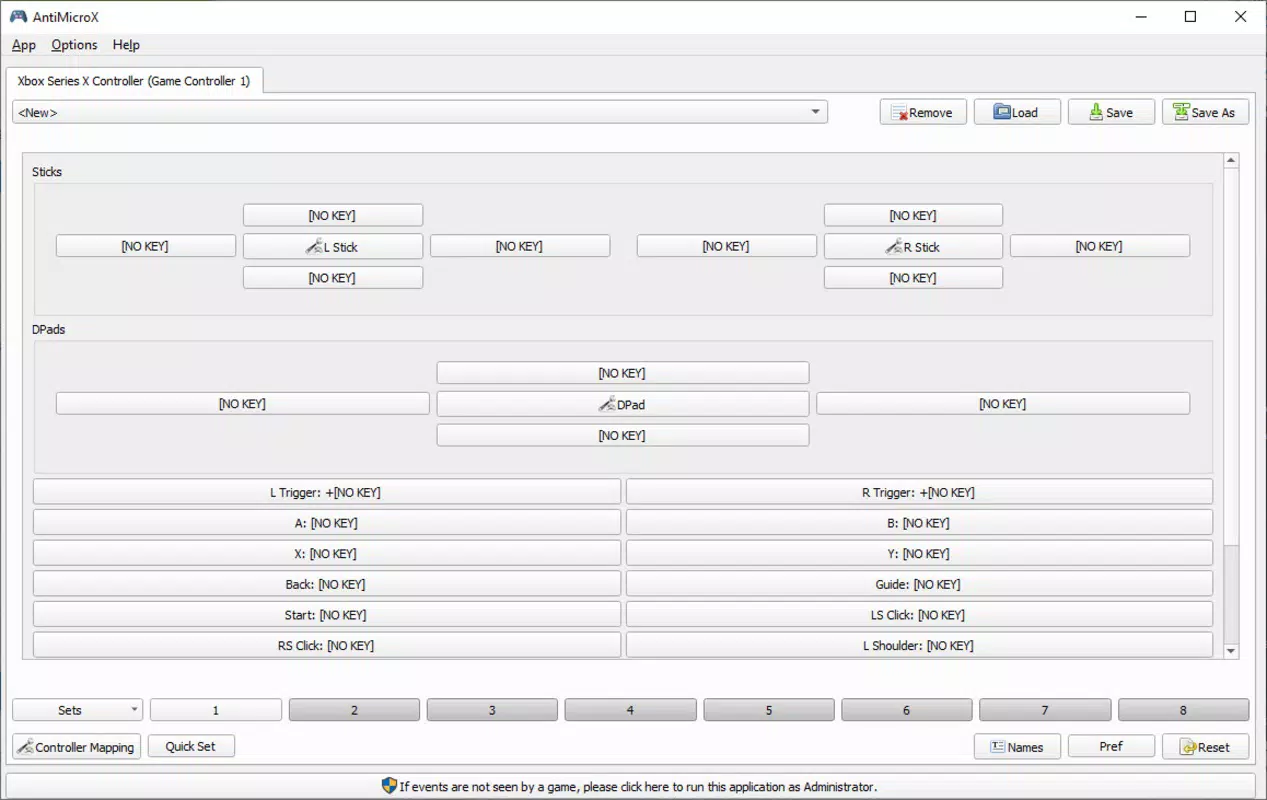Click the scrollbar down arrow
The image size is (1267, 800).
[x=1231, y=651]
